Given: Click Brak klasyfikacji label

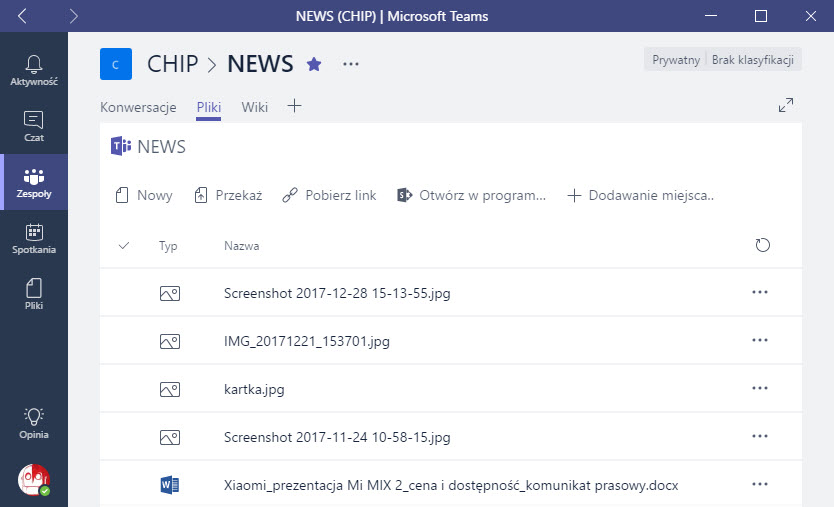Looking at the screenshot, I should click(x=753, y=60).
